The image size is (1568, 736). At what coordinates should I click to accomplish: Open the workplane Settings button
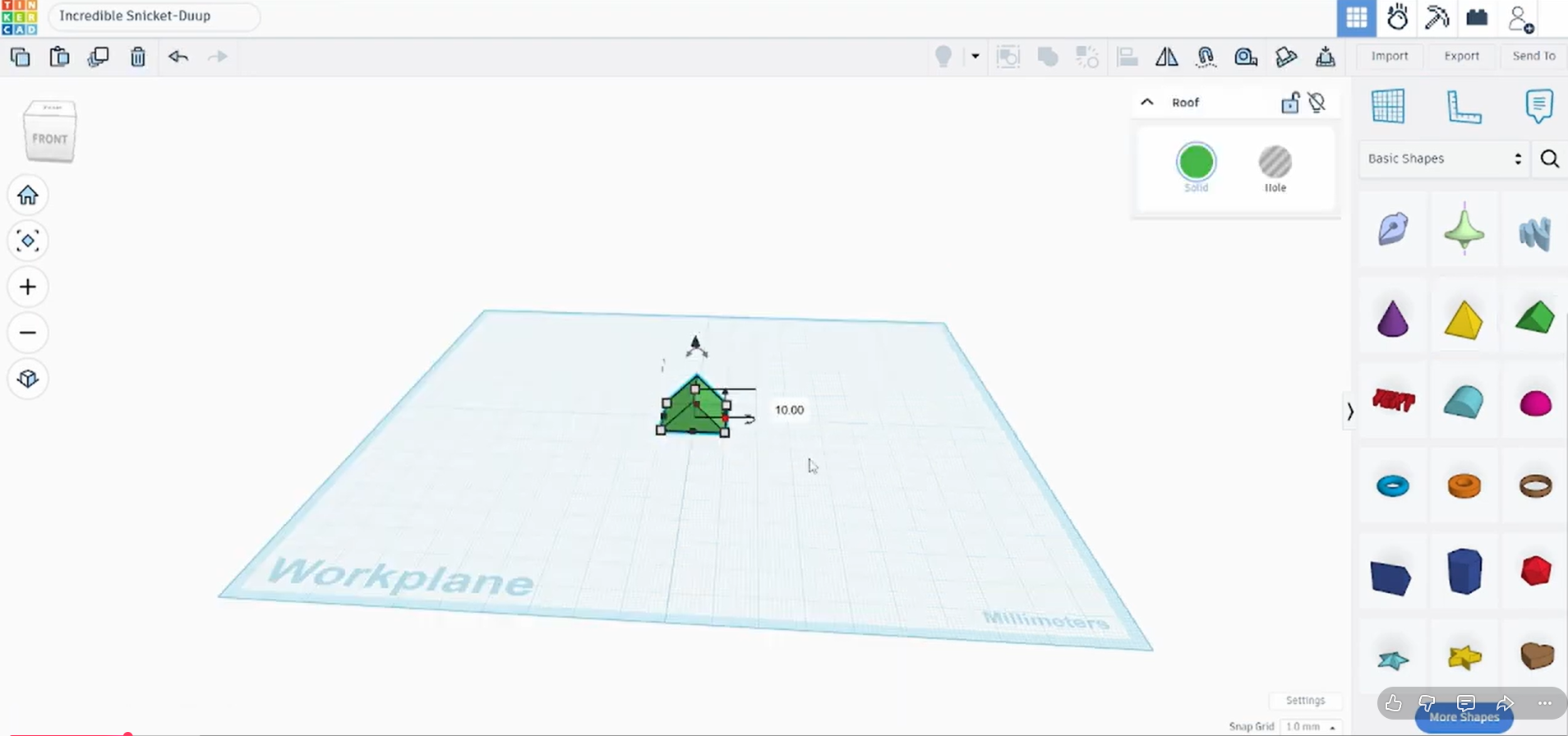(x=1305, y=701)
